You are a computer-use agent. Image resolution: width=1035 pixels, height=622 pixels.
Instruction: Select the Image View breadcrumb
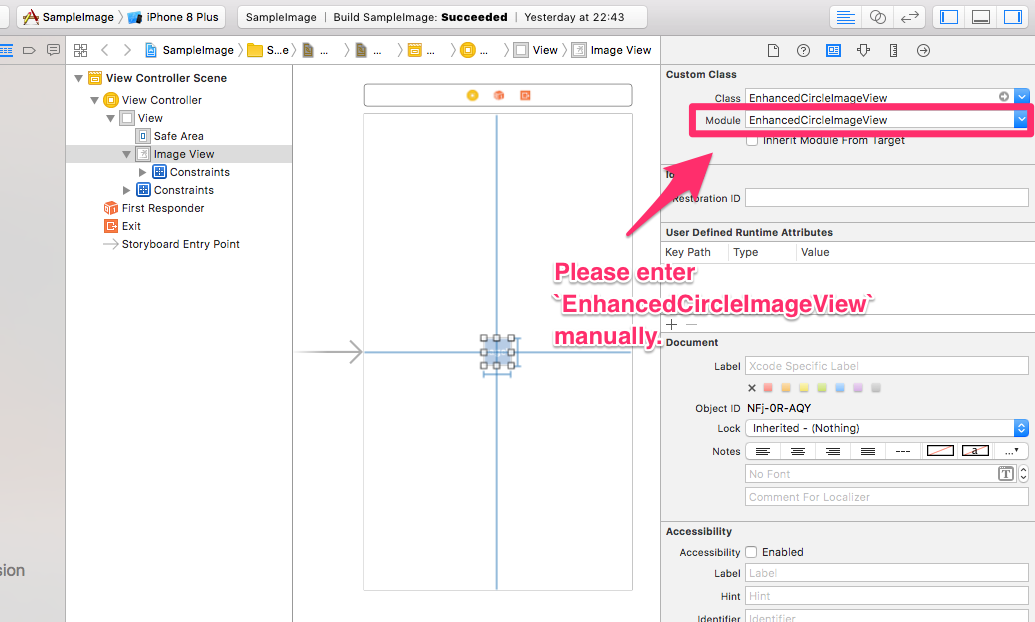612,50
